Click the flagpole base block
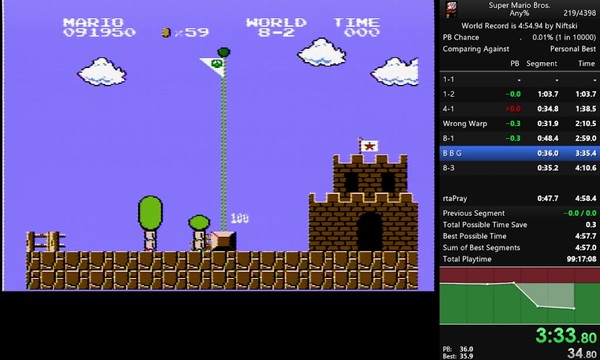Image resolution: width=600 pixels, height=360 pixels. coord(223,241)
